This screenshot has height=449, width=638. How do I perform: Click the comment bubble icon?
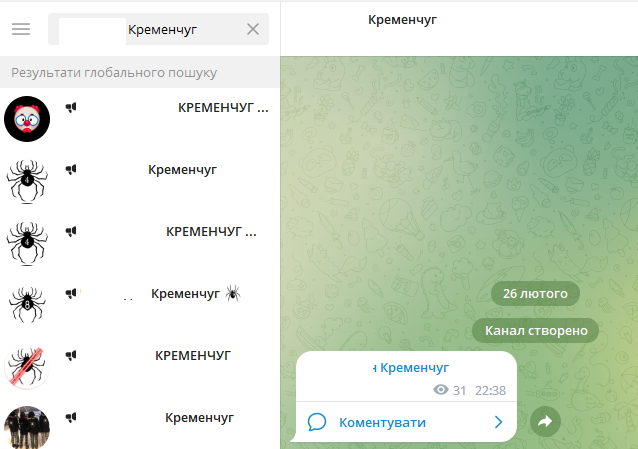coord(317,422)
